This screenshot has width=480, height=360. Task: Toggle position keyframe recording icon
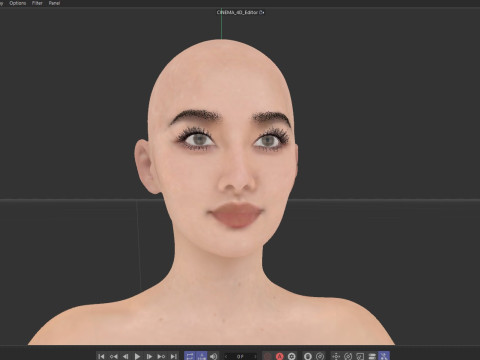click(x=336, y=356)
